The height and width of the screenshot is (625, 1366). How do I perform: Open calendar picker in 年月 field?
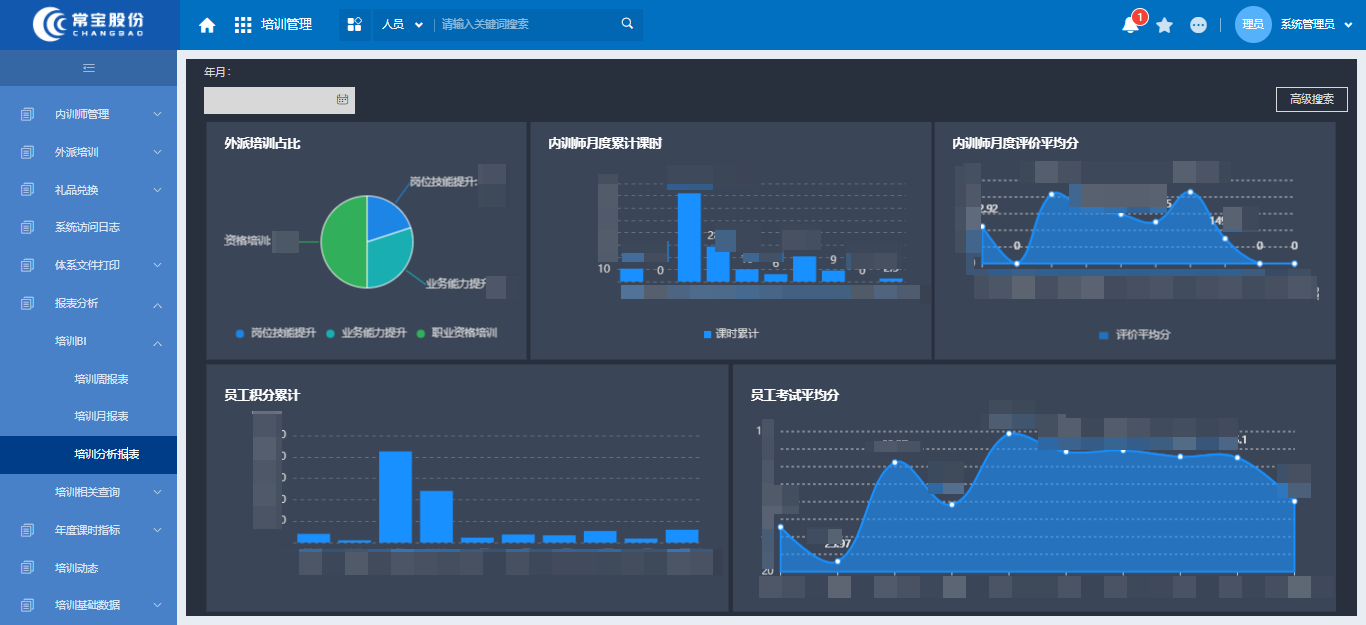point(342,100)
